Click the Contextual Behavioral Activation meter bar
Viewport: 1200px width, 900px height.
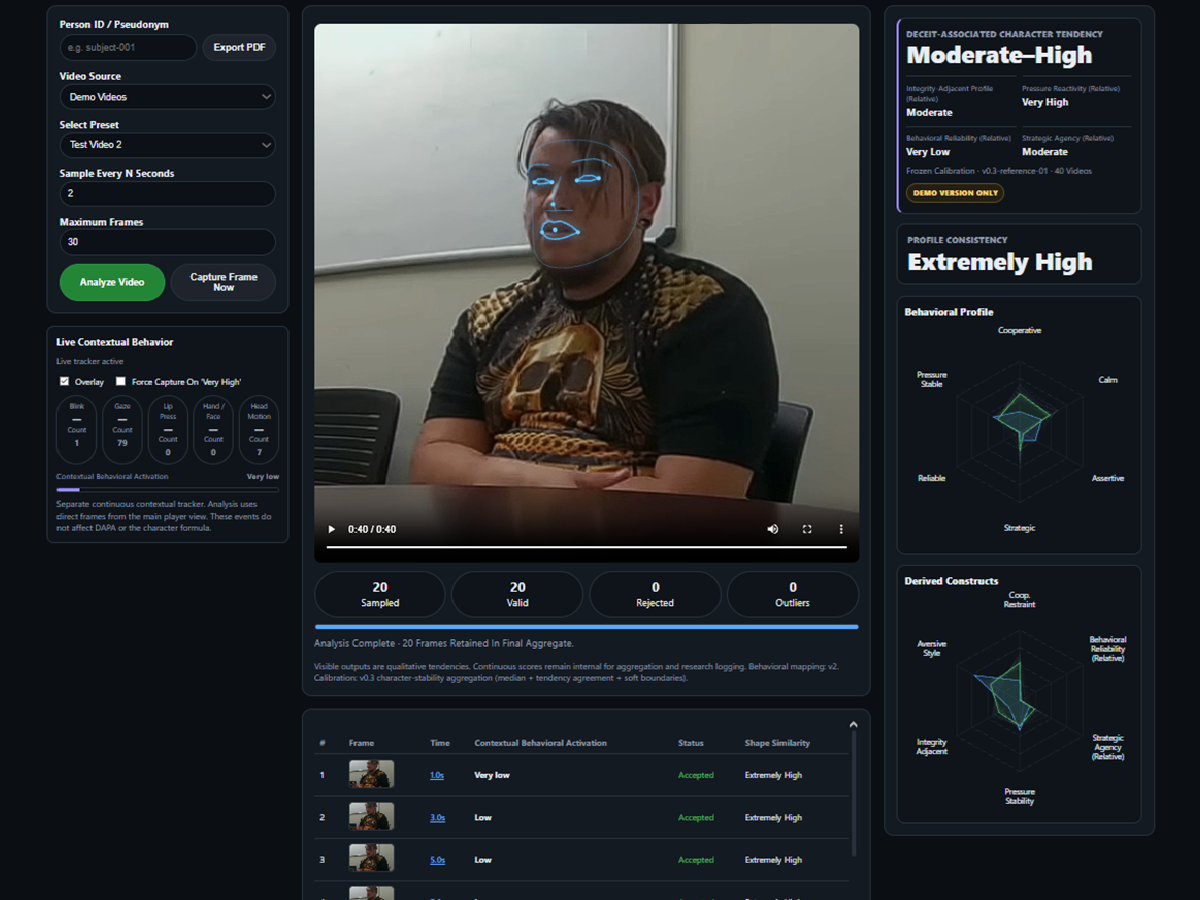coord(167,490)
